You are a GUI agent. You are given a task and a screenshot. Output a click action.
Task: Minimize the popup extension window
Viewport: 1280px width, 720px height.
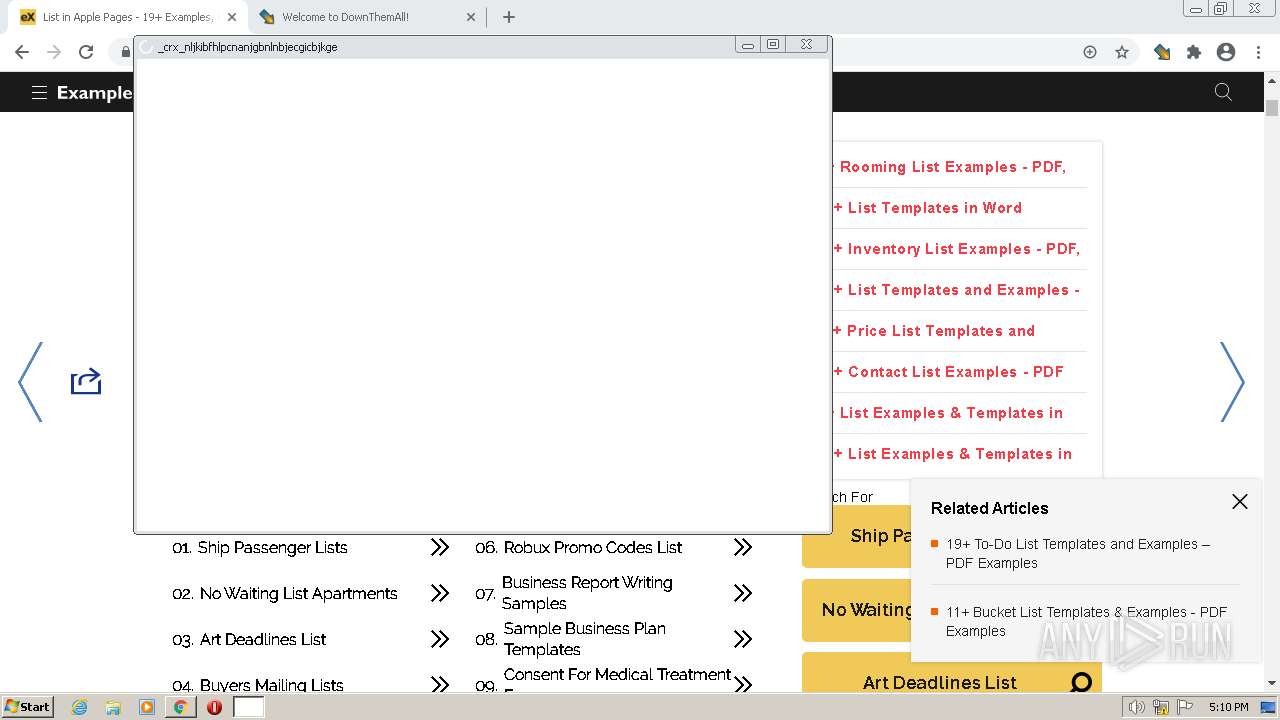click(x=748, y=44)
